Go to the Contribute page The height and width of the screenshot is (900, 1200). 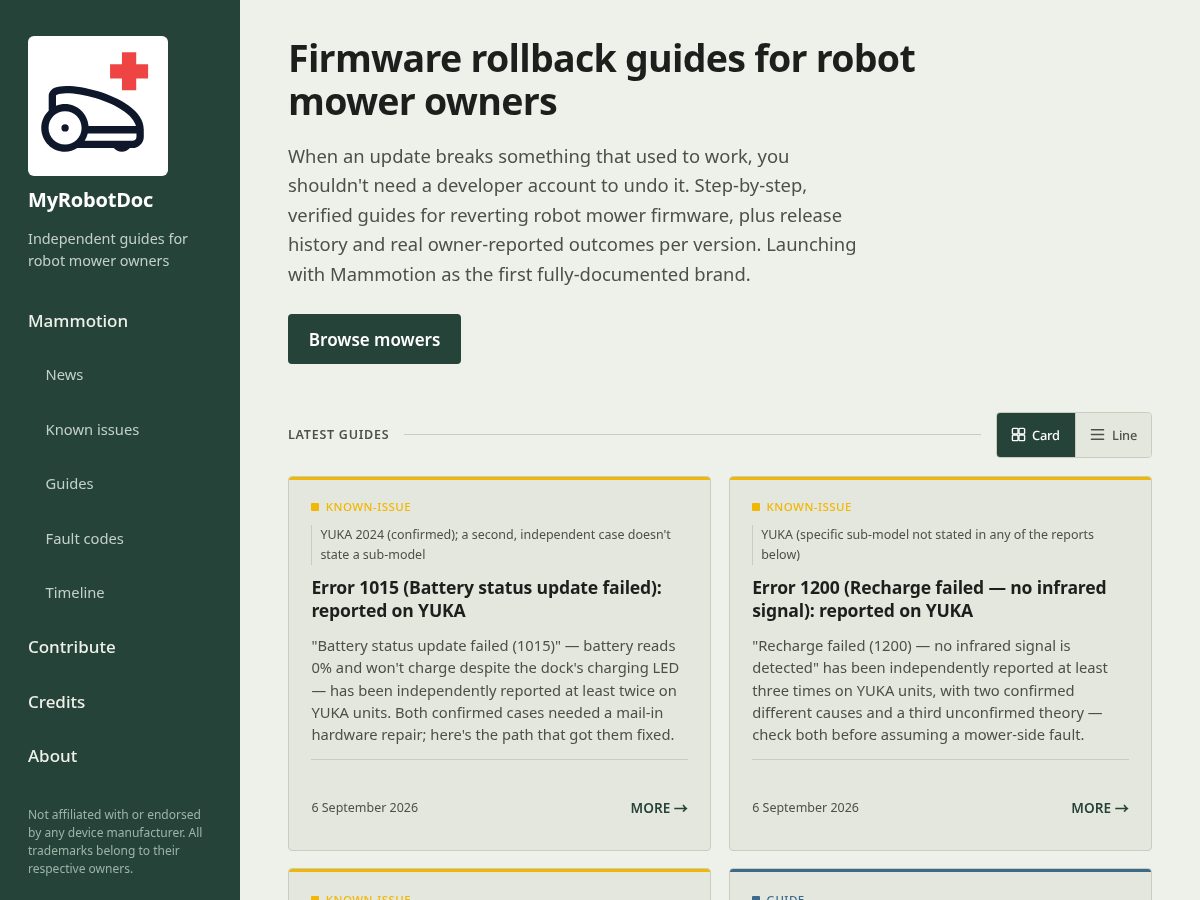(x=72, y=647)
